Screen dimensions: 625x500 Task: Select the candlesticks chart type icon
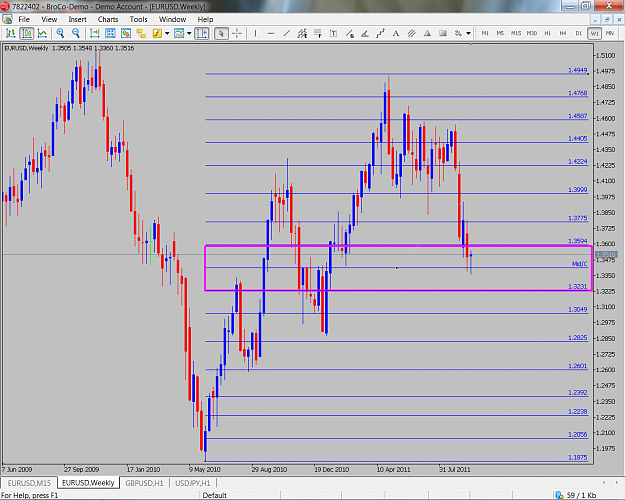point(27,33)
